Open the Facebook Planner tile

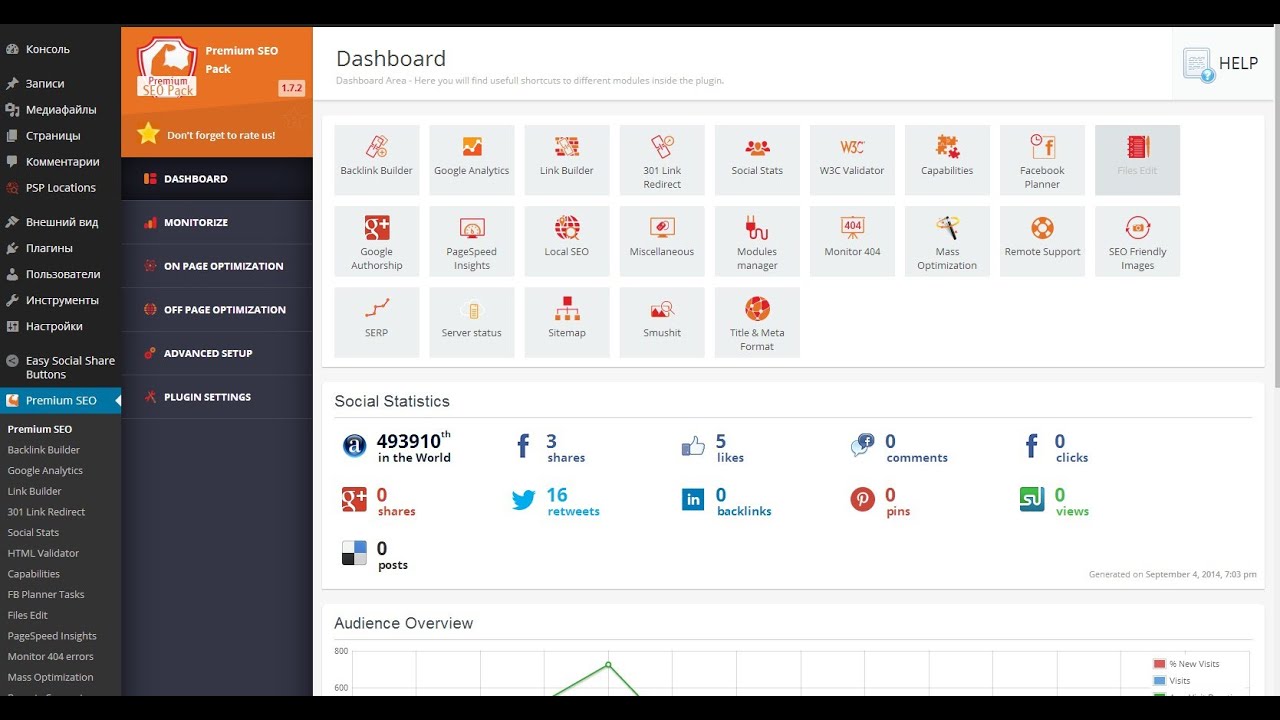point(1042,160)
